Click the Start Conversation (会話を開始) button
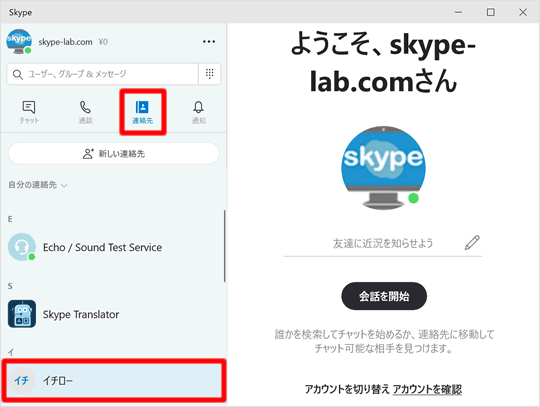The image size is (540, 407). coord(384,296)
